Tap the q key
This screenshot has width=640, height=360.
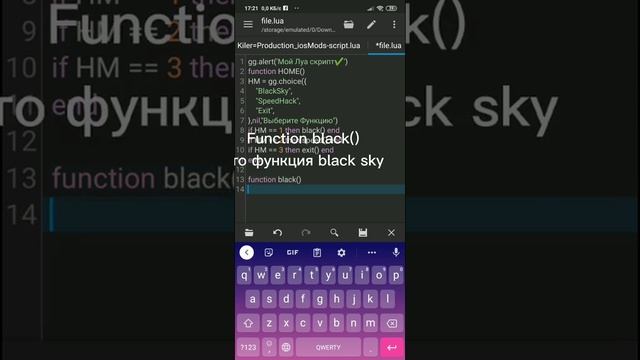(244, 275)
